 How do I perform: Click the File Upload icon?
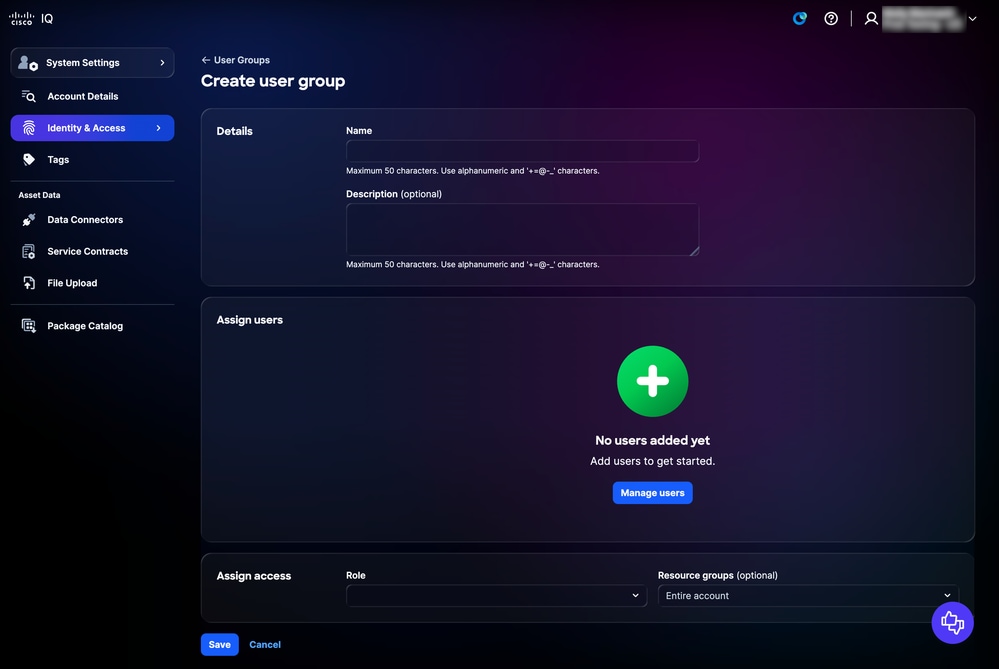tap(29, 283)
